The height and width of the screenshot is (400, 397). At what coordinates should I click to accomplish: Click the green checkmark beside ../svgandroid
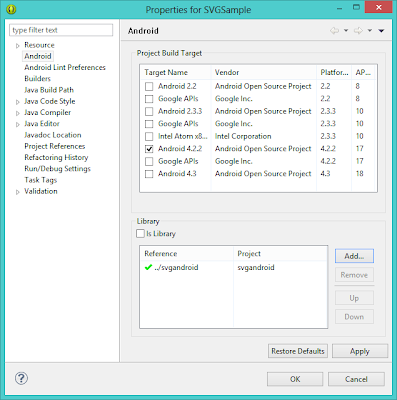pos(148,267)
